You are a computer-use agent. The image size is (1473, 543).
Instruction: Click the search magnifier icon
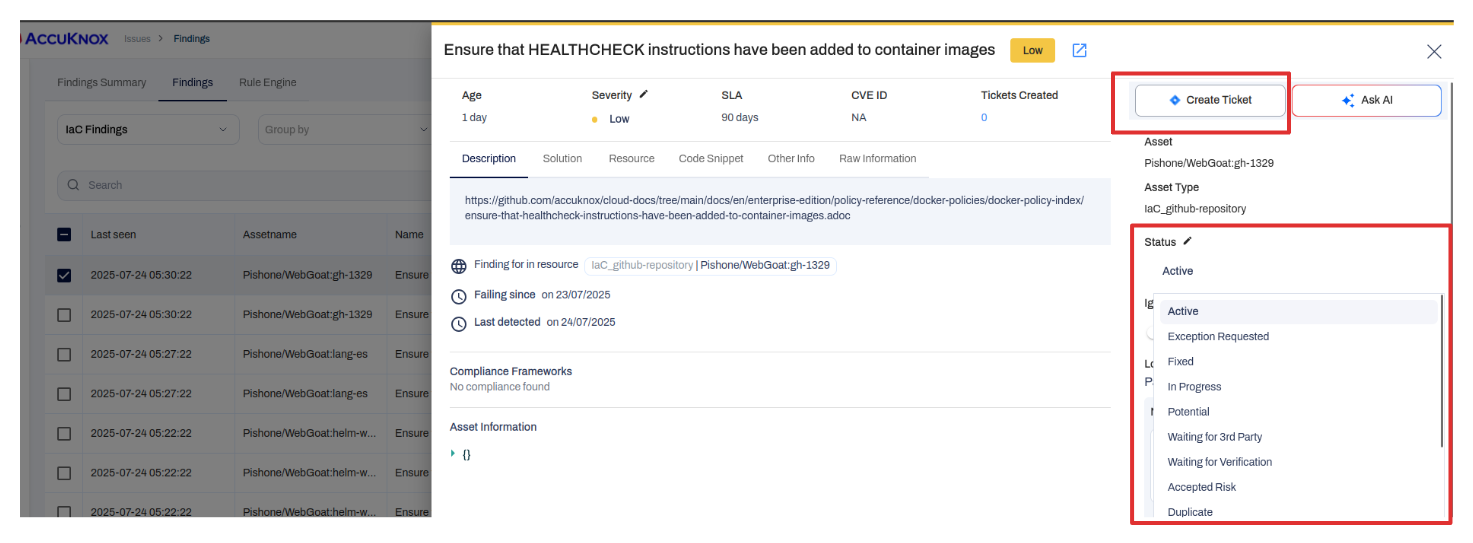[x=74, y=185]
